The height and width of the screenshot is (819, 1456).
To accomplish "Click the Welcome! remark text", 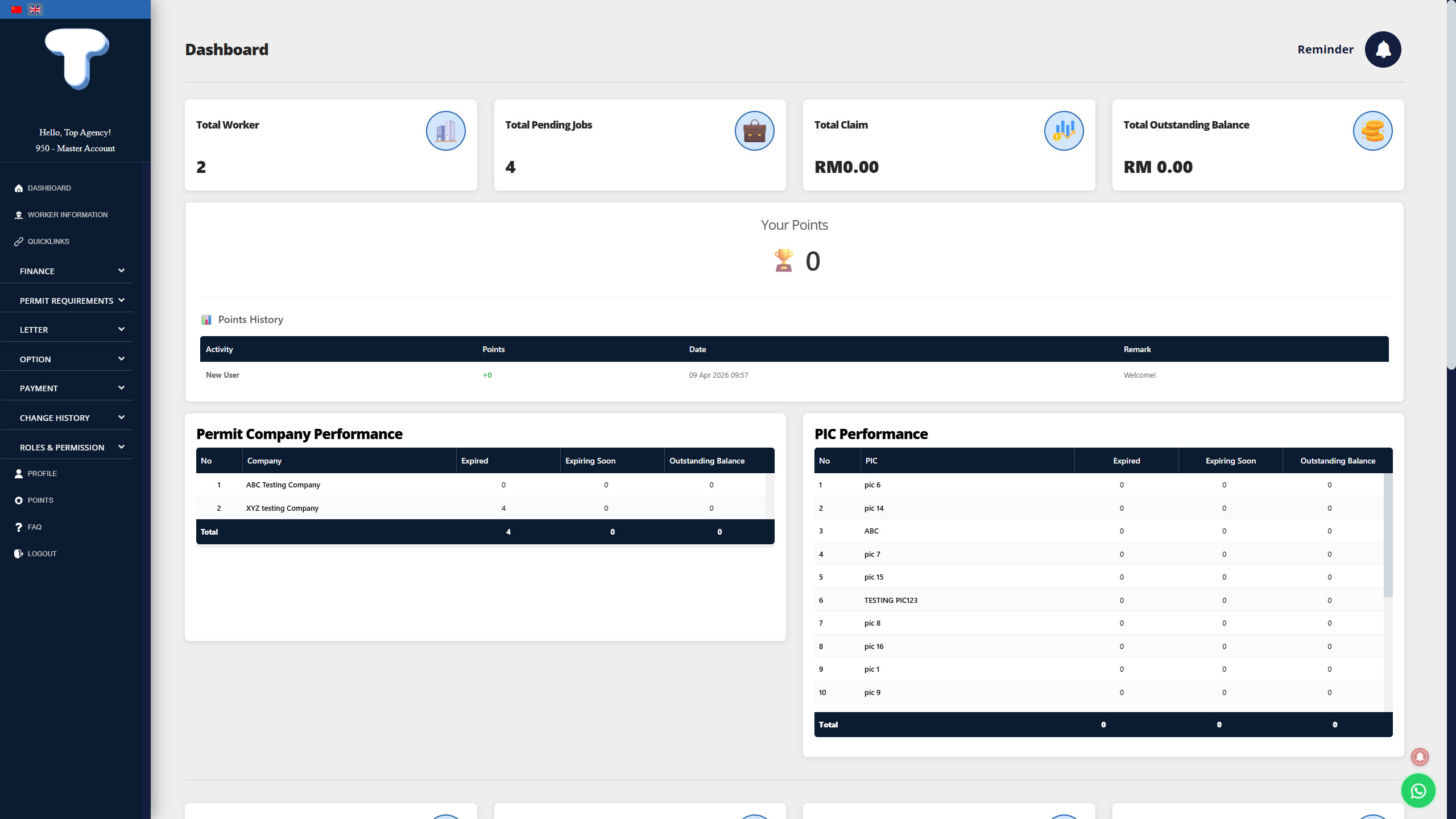I will click(x=1139, y=375).
